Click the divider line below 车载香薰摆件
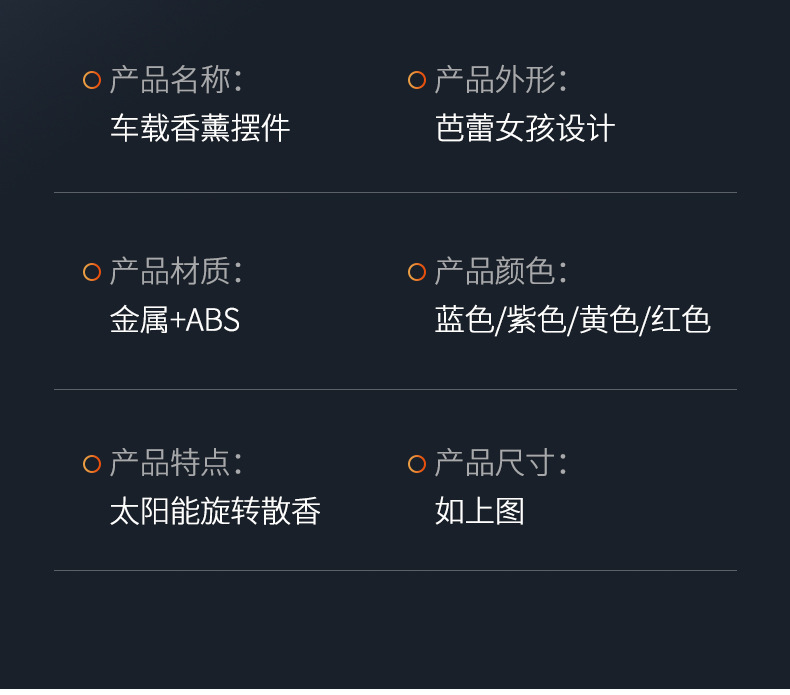Image resolution: width=790 pixels, height=695 pixels. pos(395,192)
